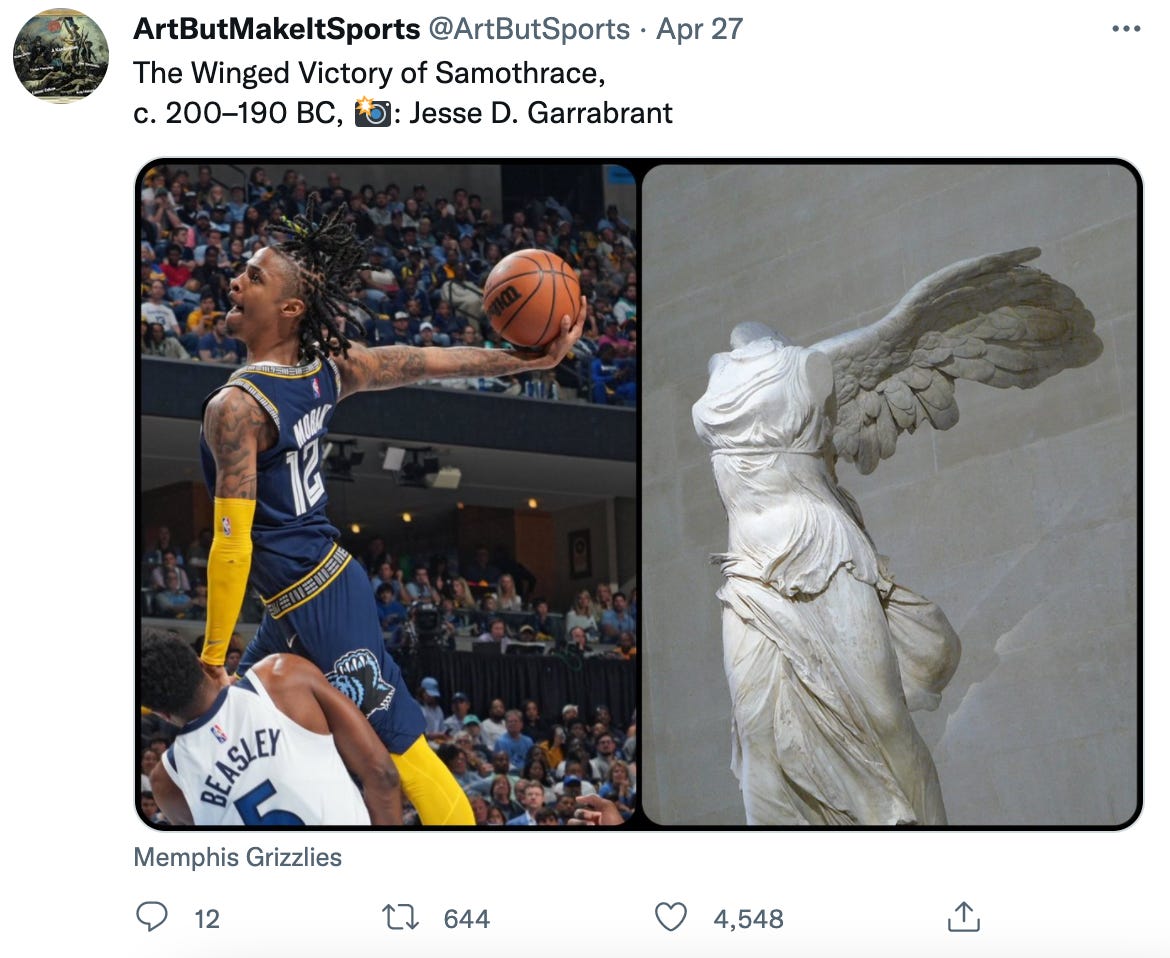
Task: Open the three-dot more options menu
Action: (1125, 29)
